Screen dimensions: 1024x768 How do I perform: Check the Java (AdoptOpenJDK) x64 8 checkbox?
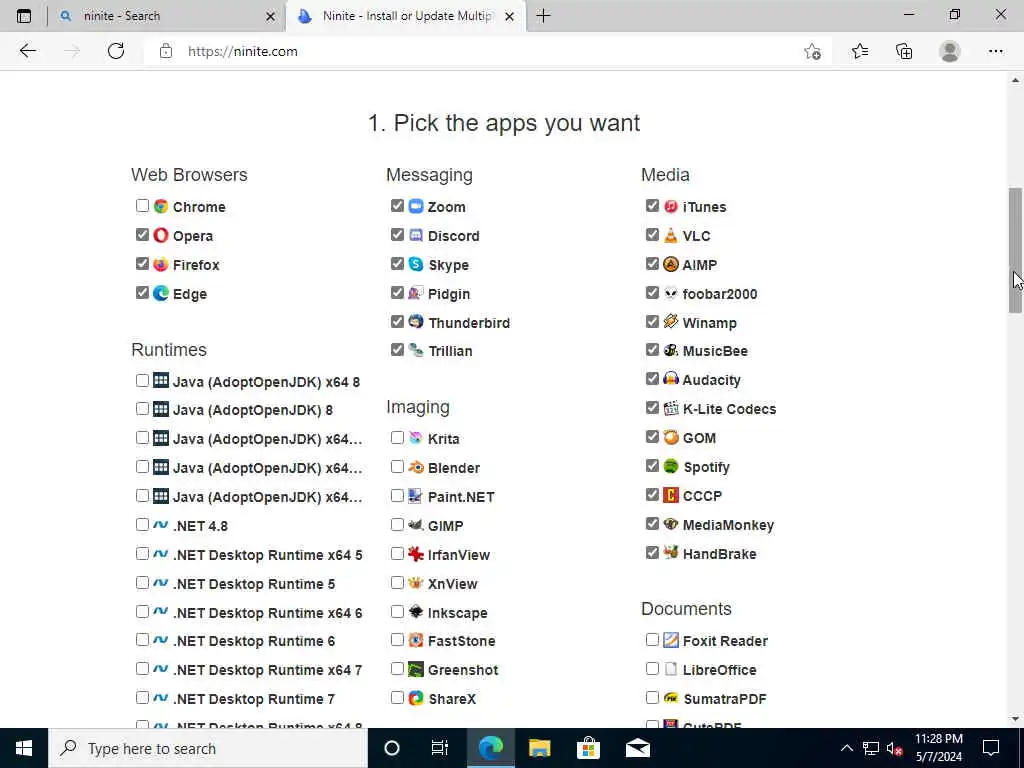[142, 380]
